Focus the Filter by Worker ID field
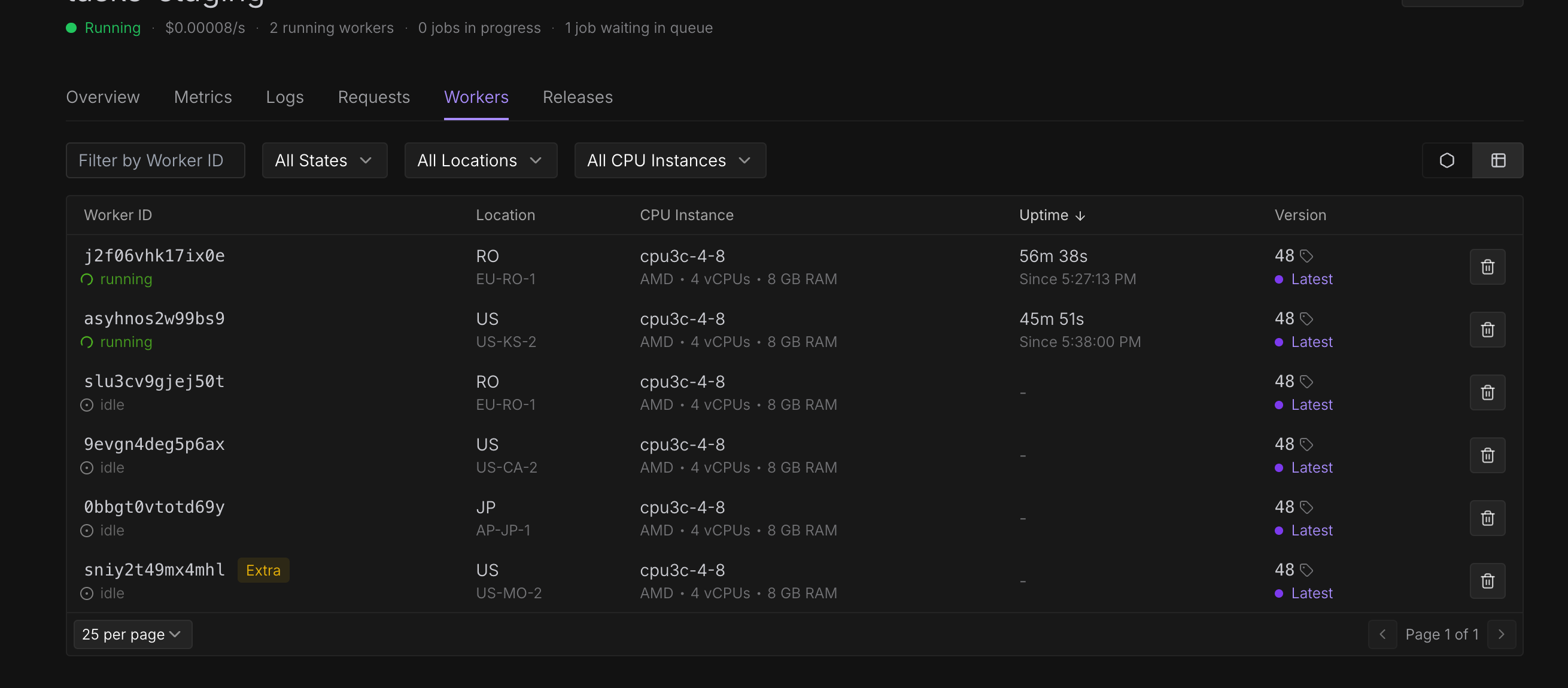 tap(155, 160)
